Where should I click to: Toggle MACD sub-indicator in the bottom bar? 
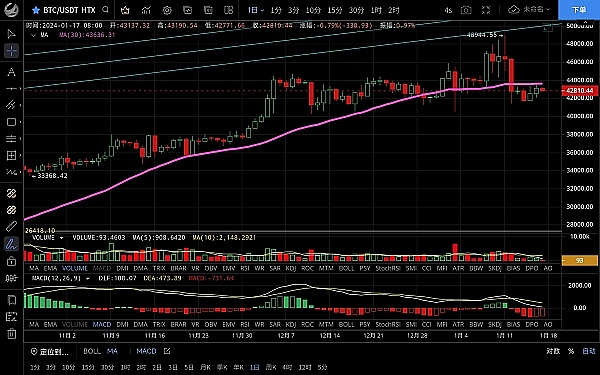[x=146, y=351]
